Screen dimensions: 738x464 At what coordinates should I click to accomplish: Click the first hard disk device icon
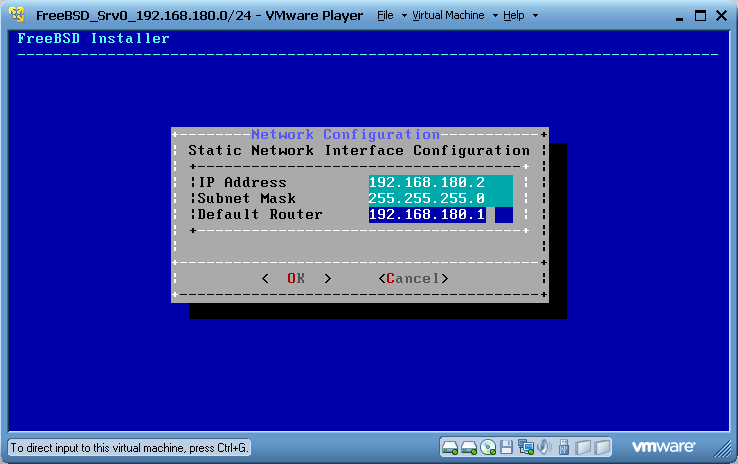tap(450, 448)
